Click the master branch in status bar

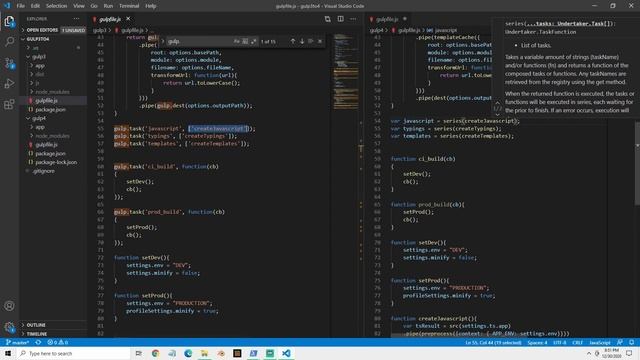point(17,342)
